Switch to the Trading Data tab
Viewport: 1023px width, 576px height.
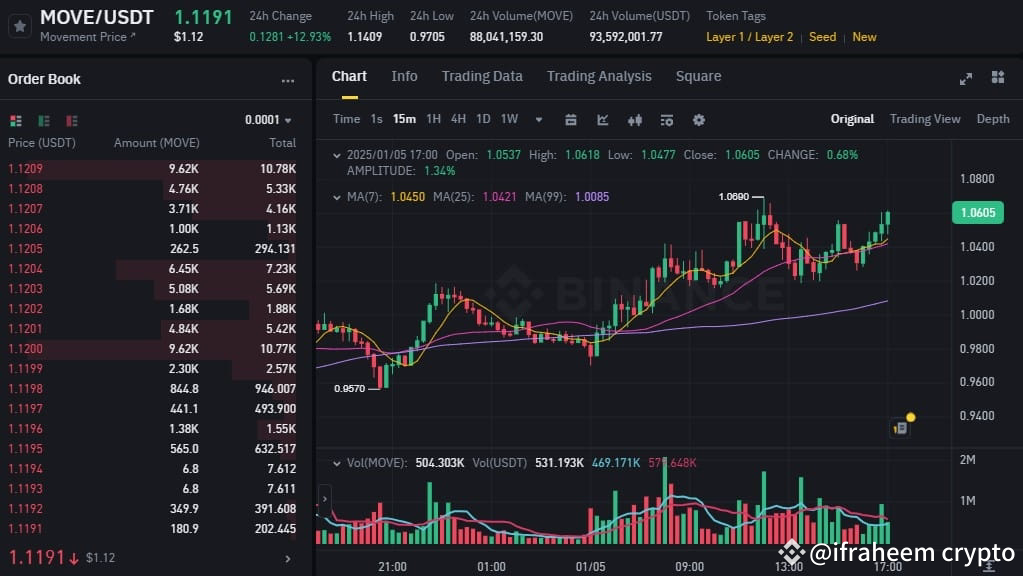482,76
